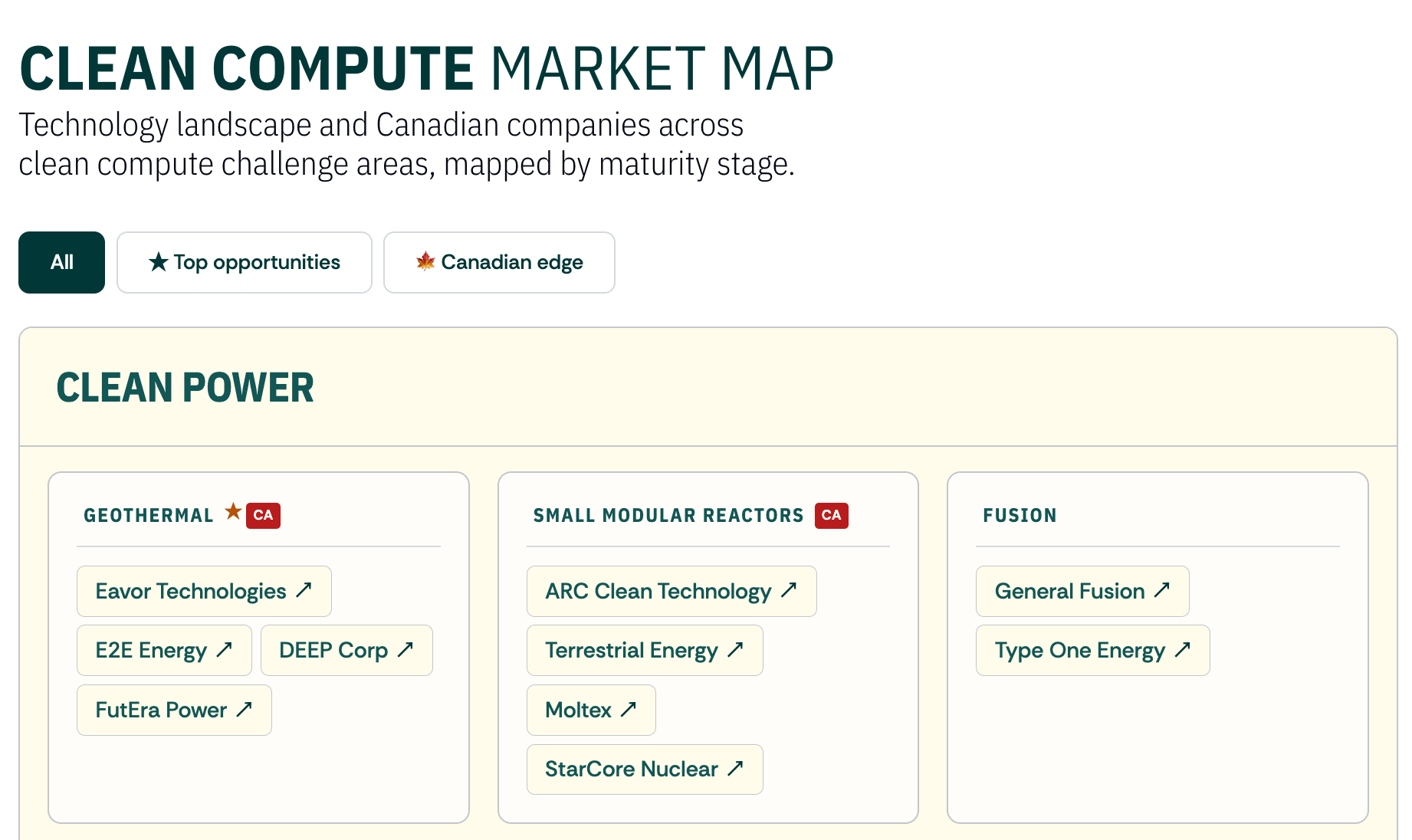Open the Moltex company link
This screenshot has width=1412, height=840.
point(591,710)
